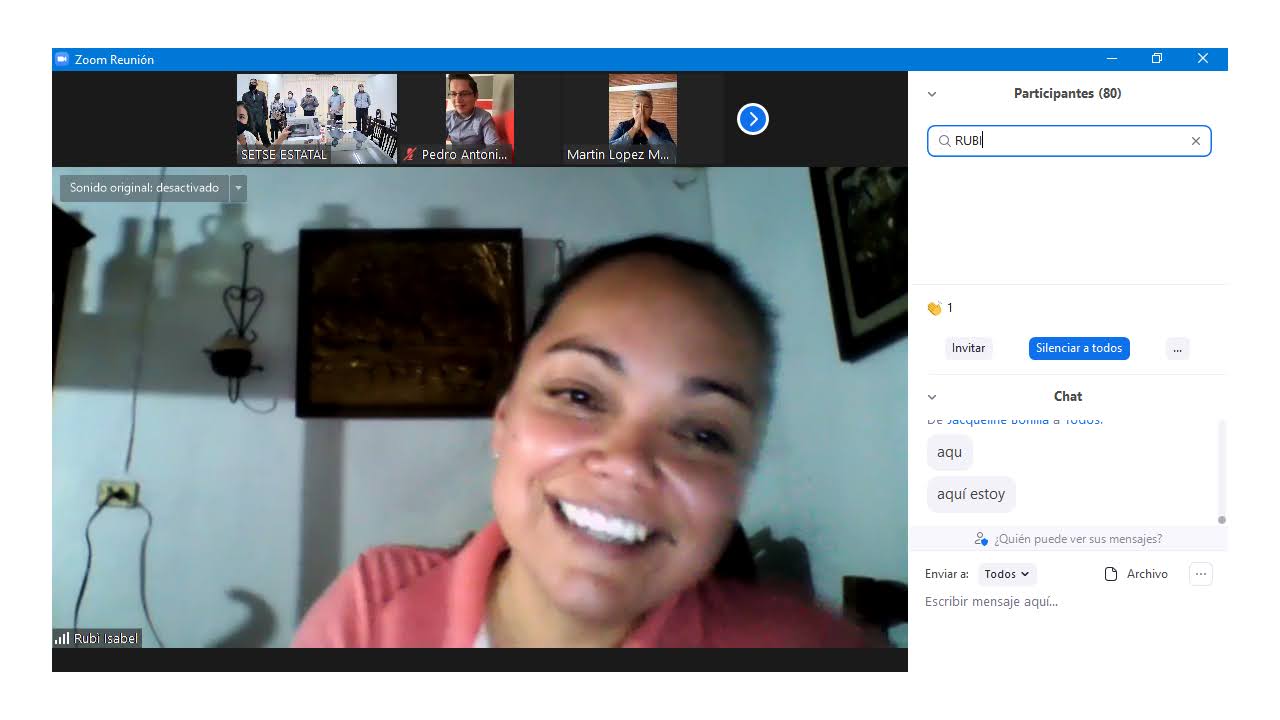
Task: Clear the participant search with X icon
Action: click(1195, 141)
